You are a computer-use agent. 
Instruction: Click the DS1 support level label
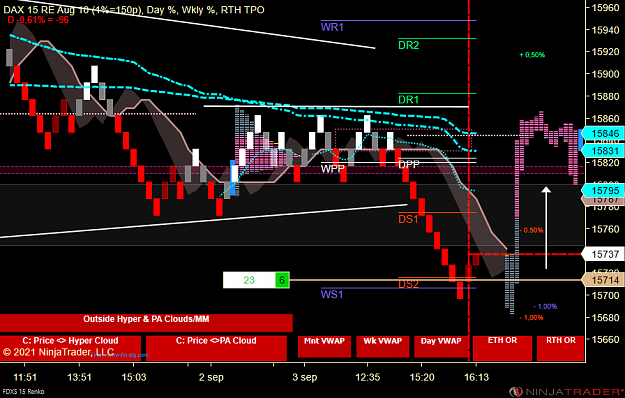[x=408, y=219]
